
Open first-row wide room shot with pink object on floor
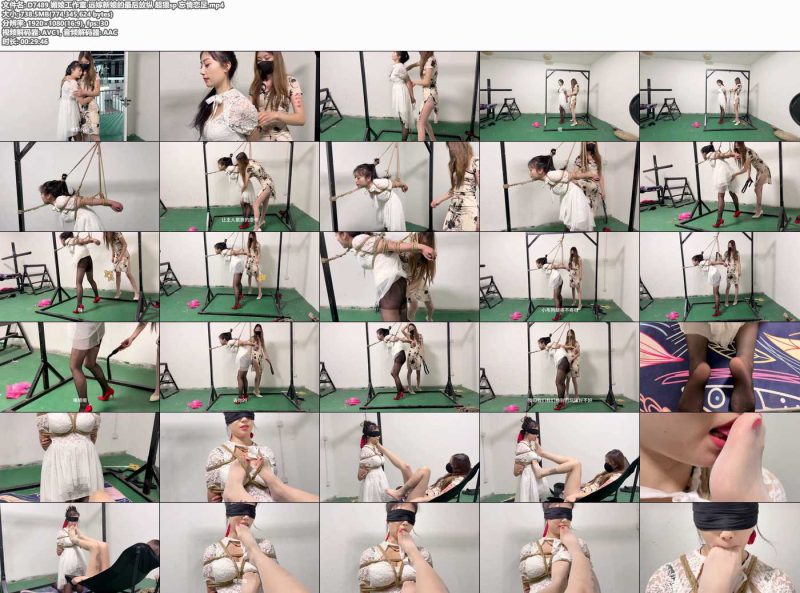click(559, 96)
